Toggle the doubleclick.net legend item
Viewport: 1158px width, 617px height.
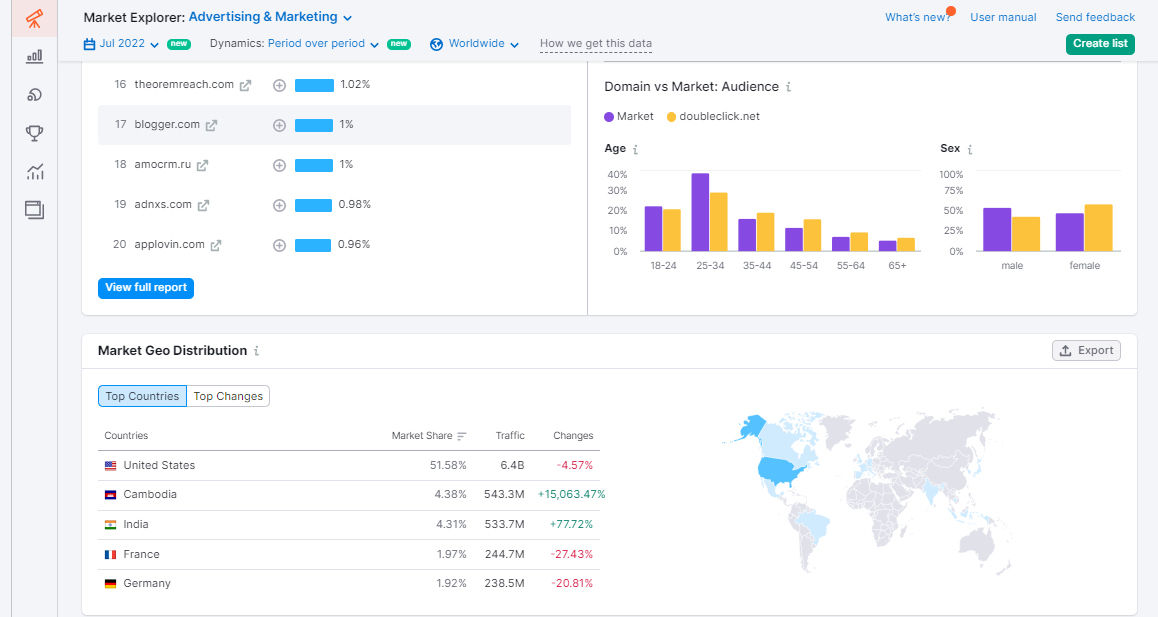713,116
